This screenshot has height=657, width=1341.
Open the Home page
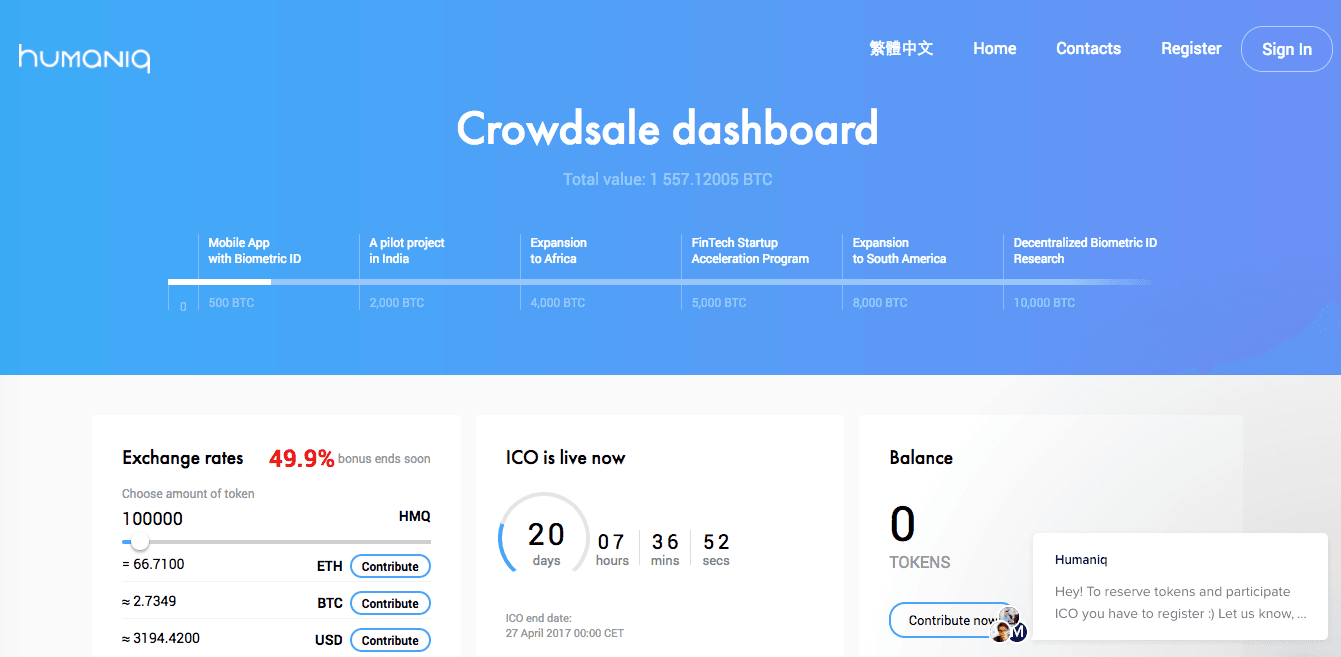click(994, 48)
